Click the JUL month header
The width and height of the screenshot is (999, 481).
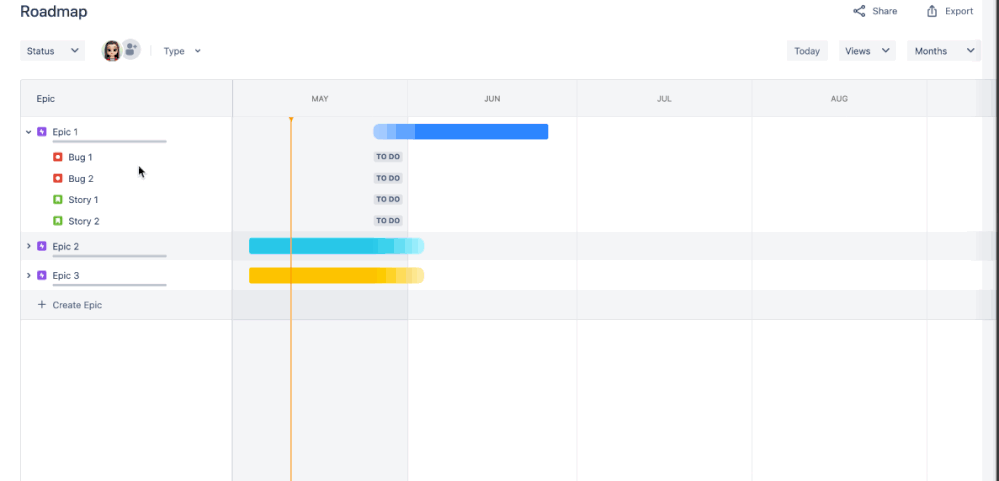tap(664, 99)
